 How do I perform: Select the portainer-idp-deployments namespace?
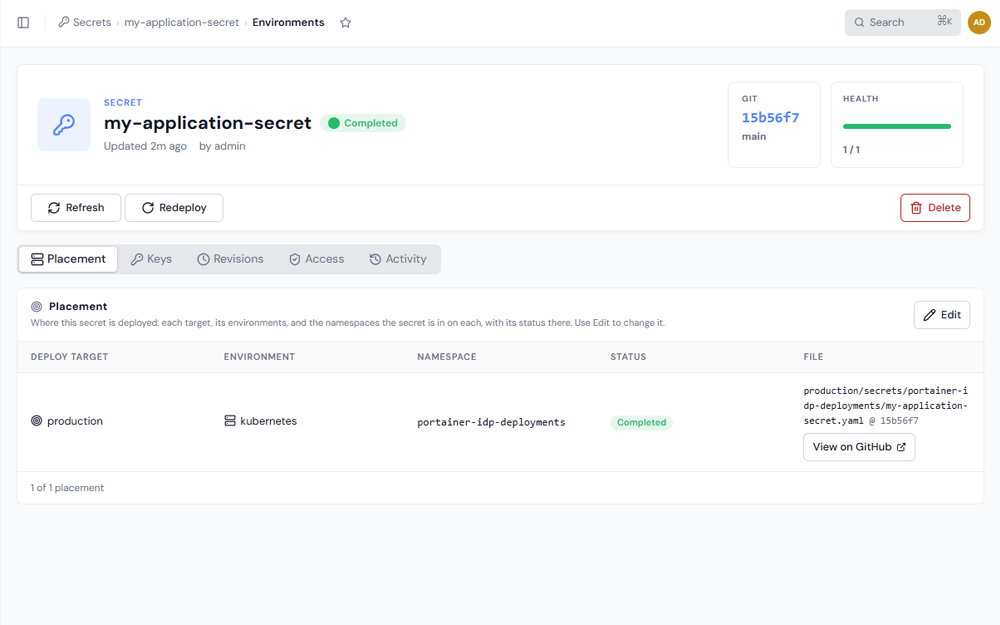tap(491, 422)
